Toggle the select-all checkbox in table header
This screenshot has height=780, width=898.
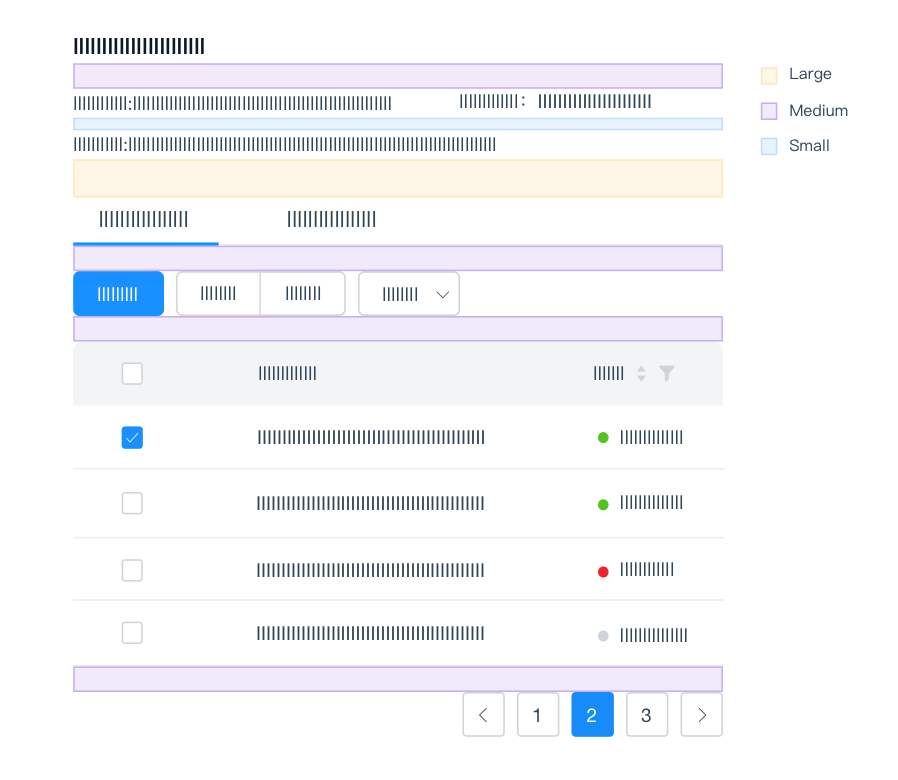(x=132, y=374)
